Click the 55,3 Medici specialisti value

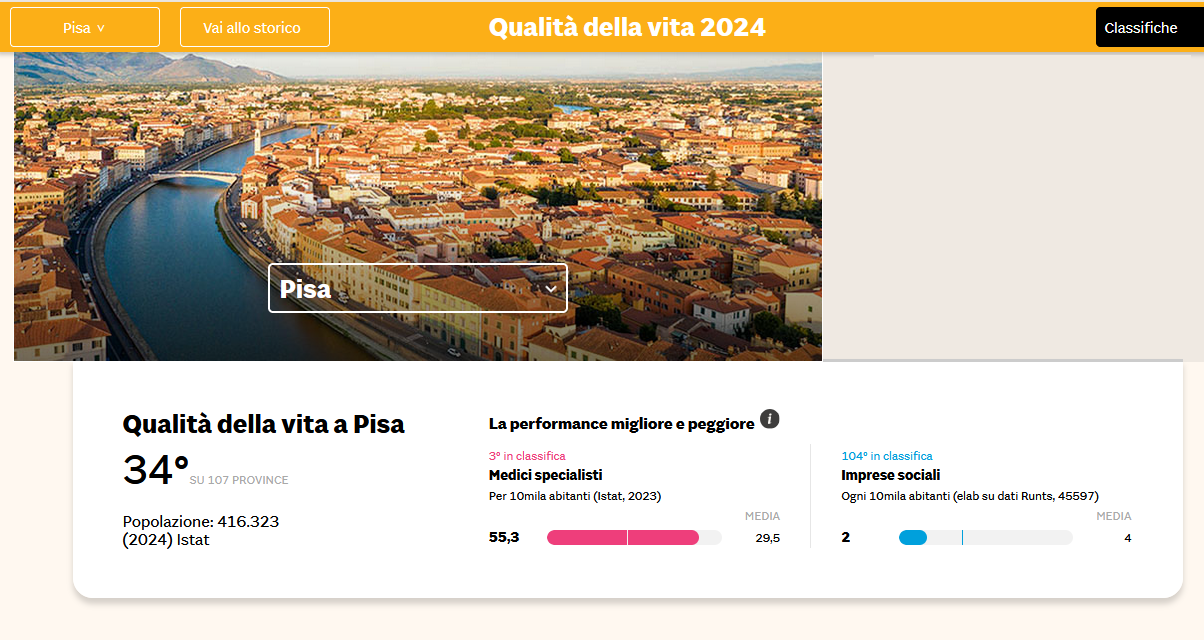504,538
